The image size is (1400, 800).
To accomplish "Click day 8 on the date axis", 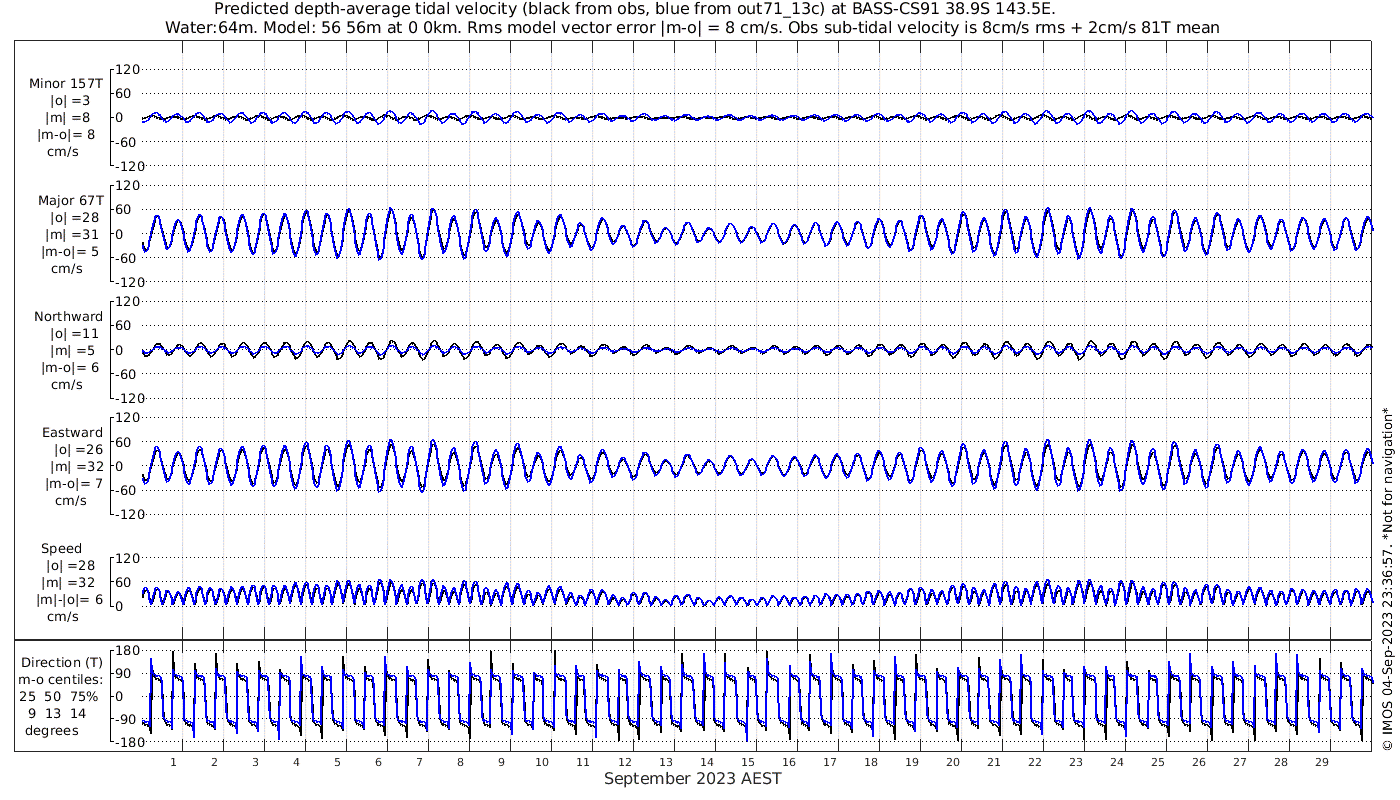I will click(x=460, y=762).
